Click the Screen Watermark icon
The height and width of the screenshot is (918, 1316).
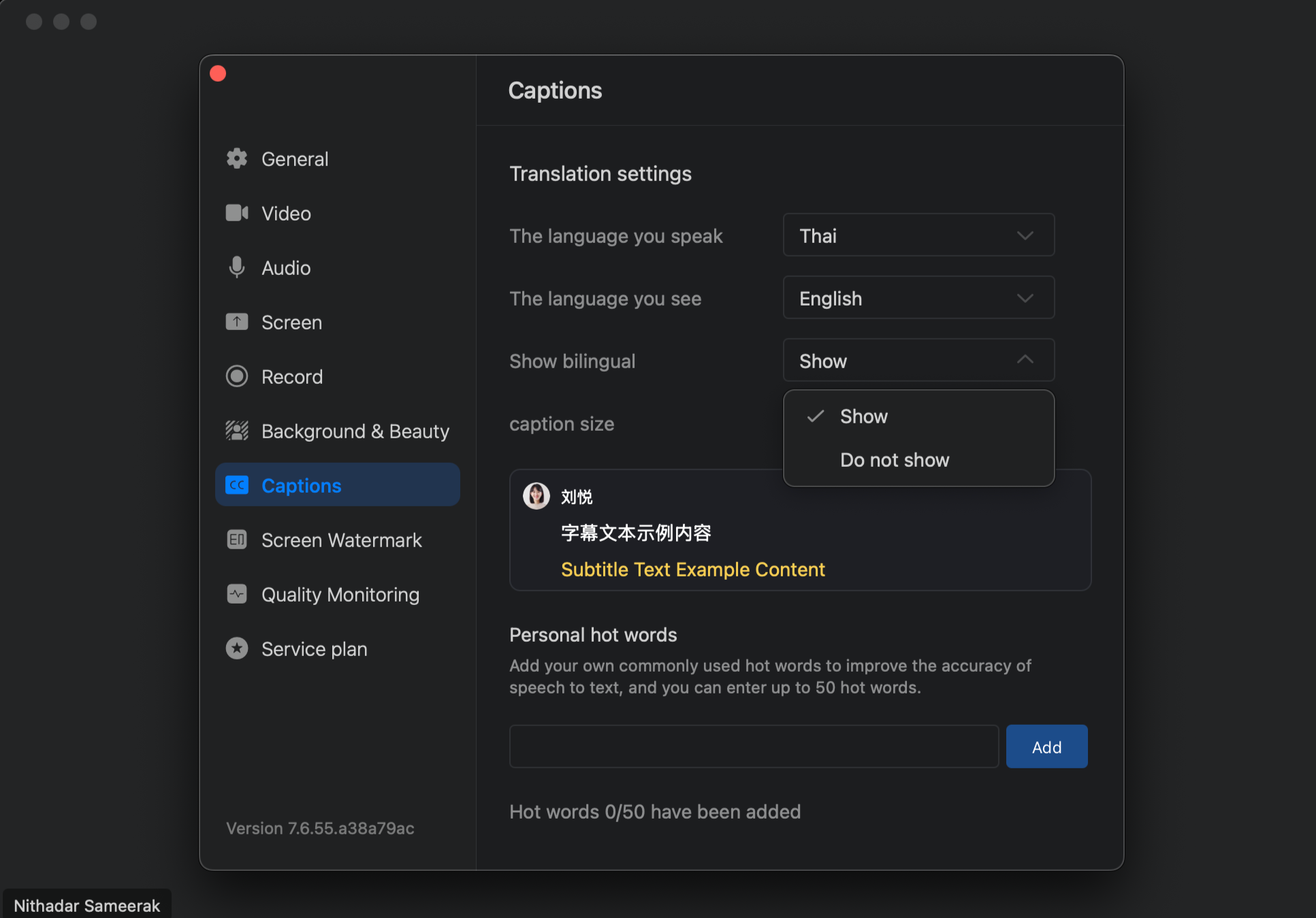pos(236,540)
